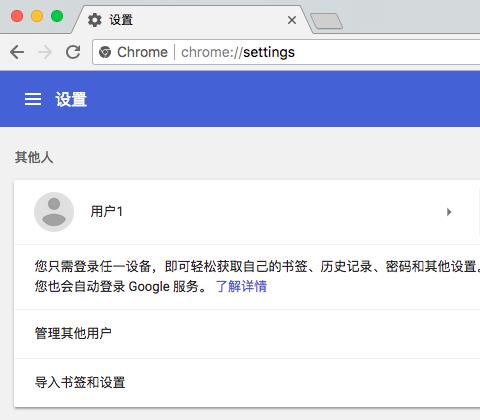
Task: Close the 设置 tab with its X
Action: [x=292, y=20]
